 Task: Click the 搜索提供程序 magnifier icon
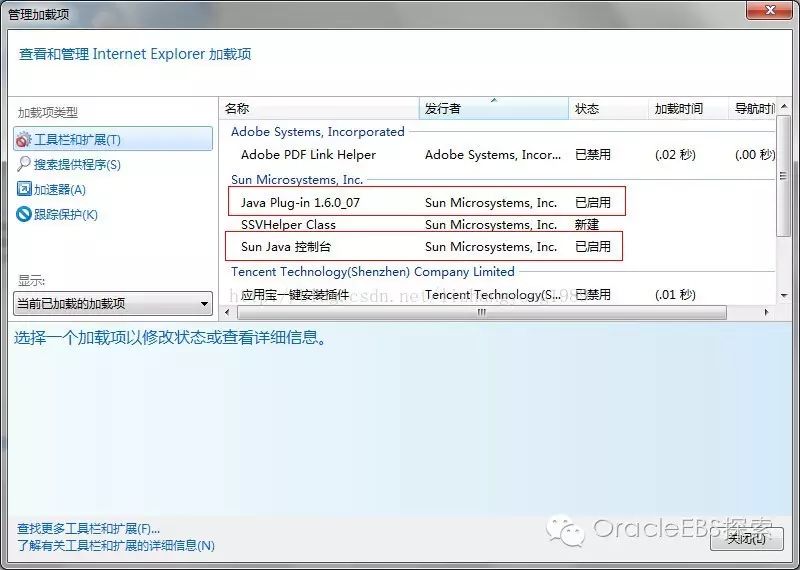point(23,164)
